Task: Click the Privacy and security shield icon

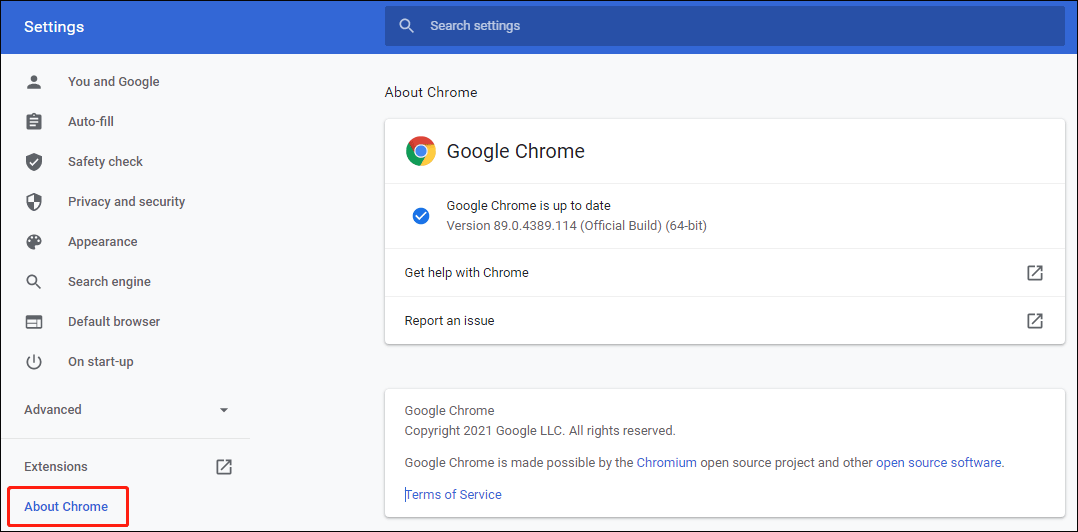Action: point(34,201)
